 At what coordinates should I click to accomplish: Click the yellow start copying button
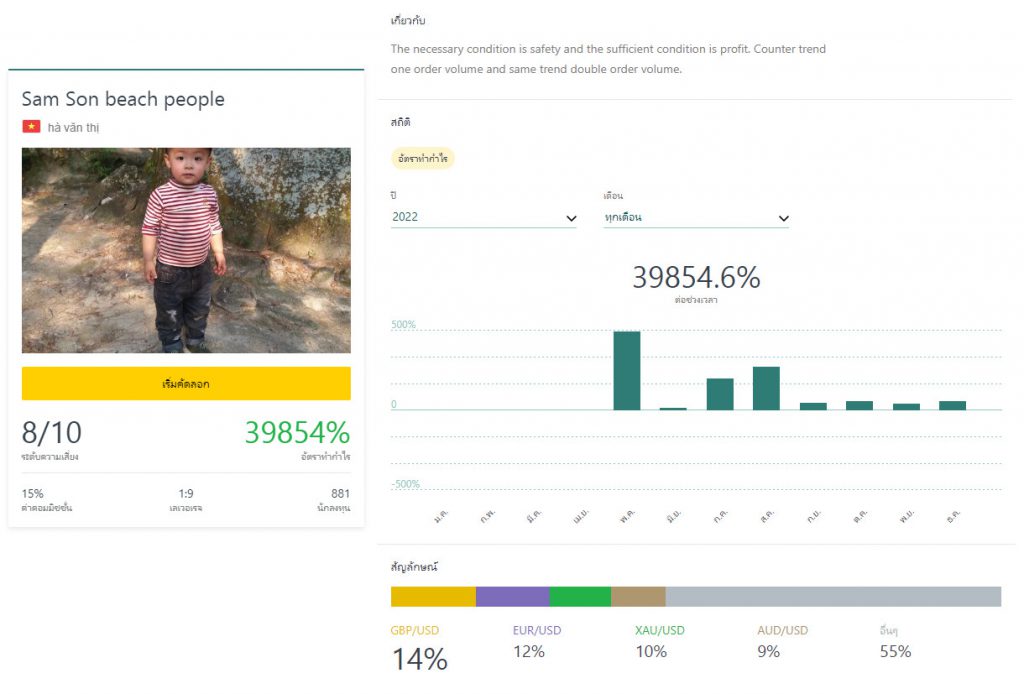(x=186, y=383)
